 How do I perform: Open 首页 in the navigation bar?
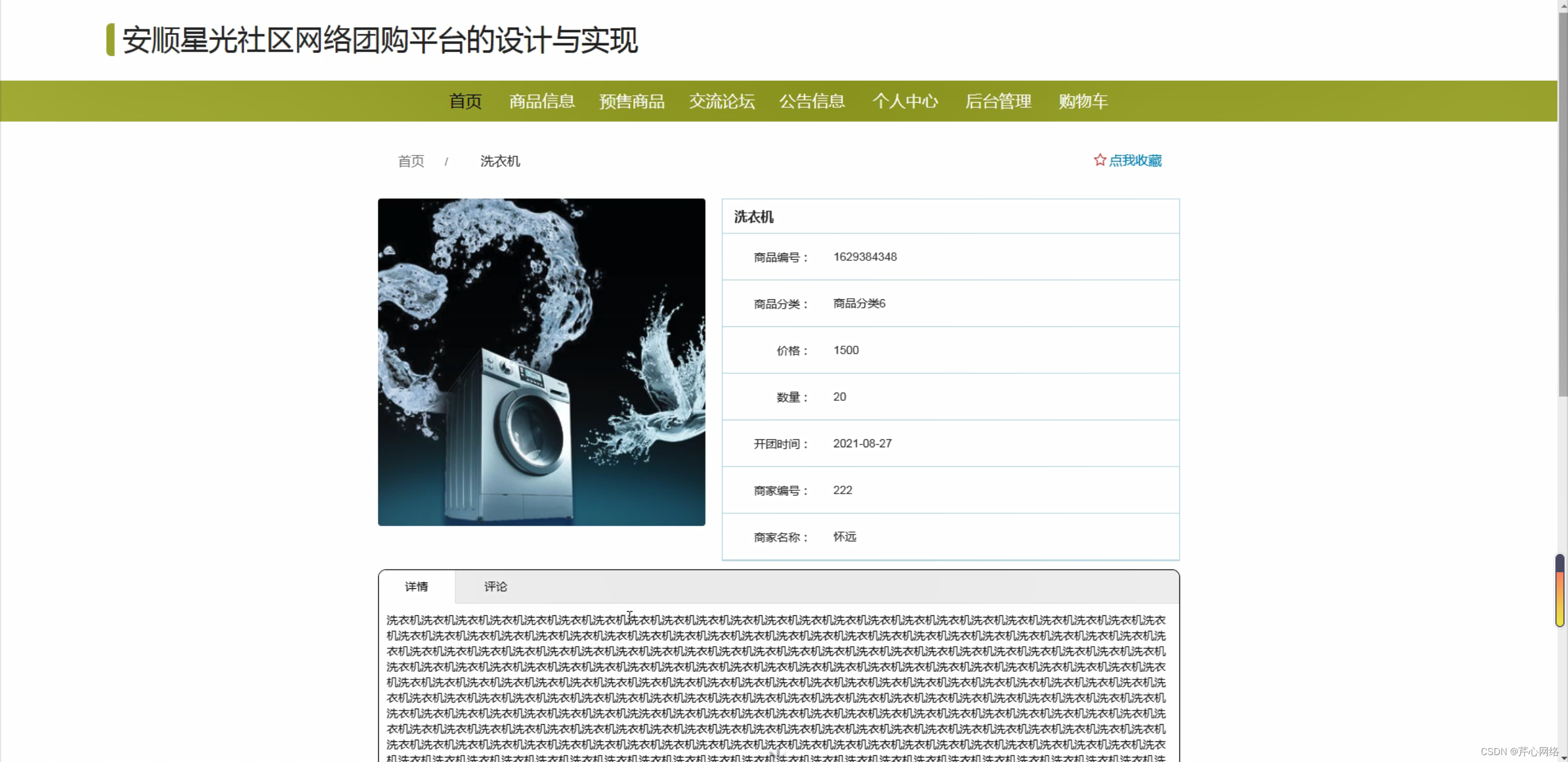point(466,101)
